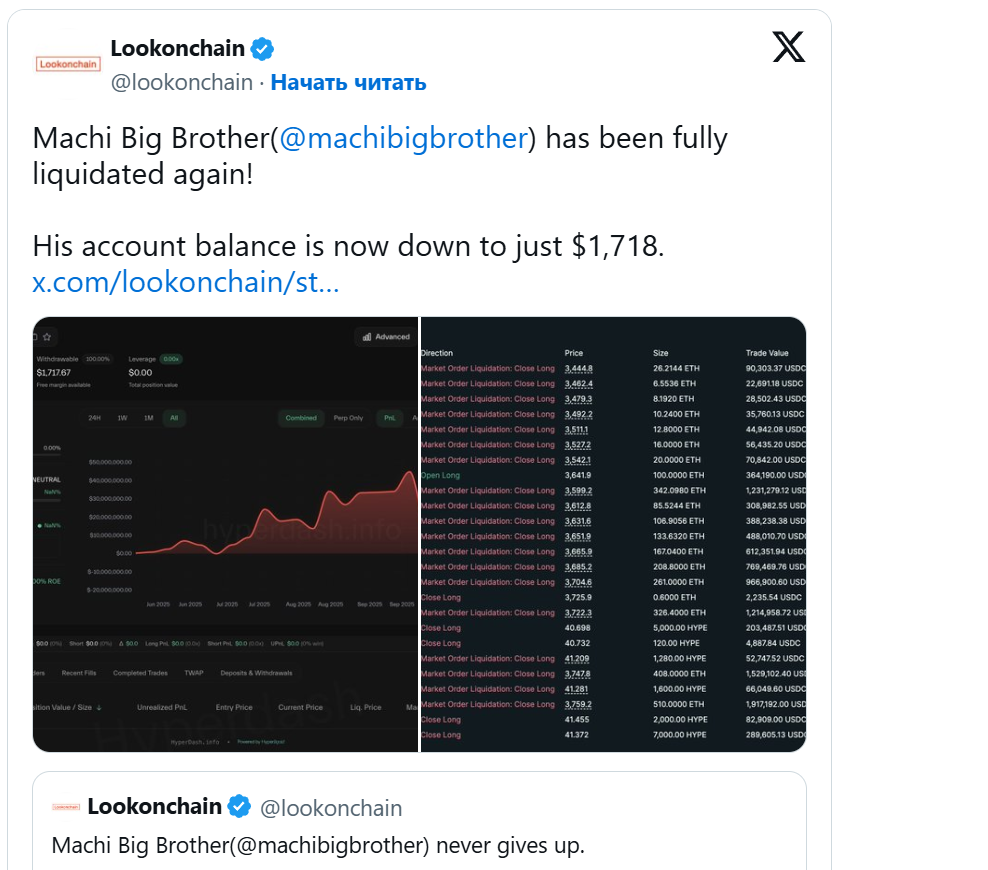The width and height of the screenshot is (988, 870).
Task: Click the quoted tweet's Lookonchain avatar
Action: 67,807
